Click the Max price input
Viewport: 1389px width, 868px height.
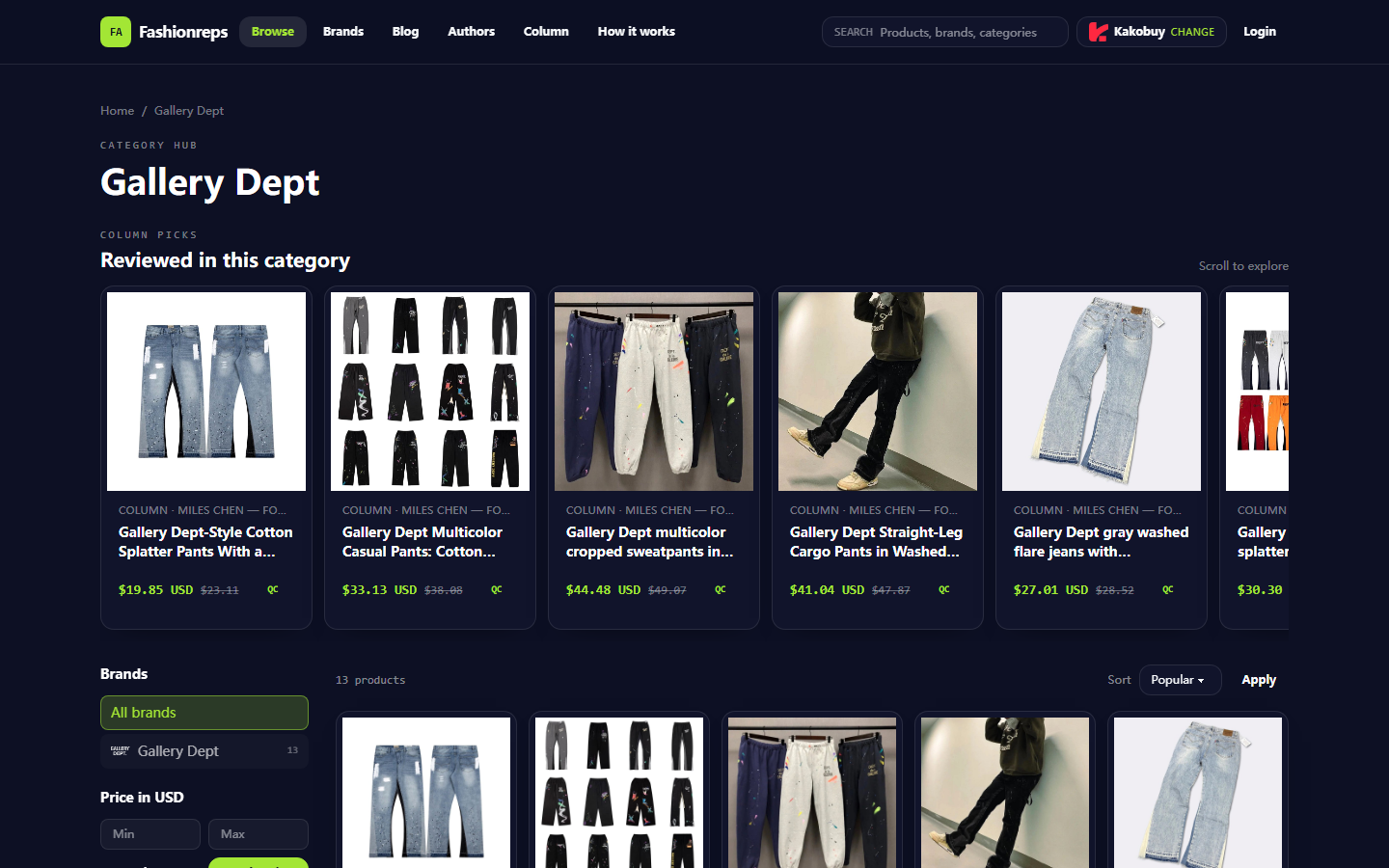(259, 834)
